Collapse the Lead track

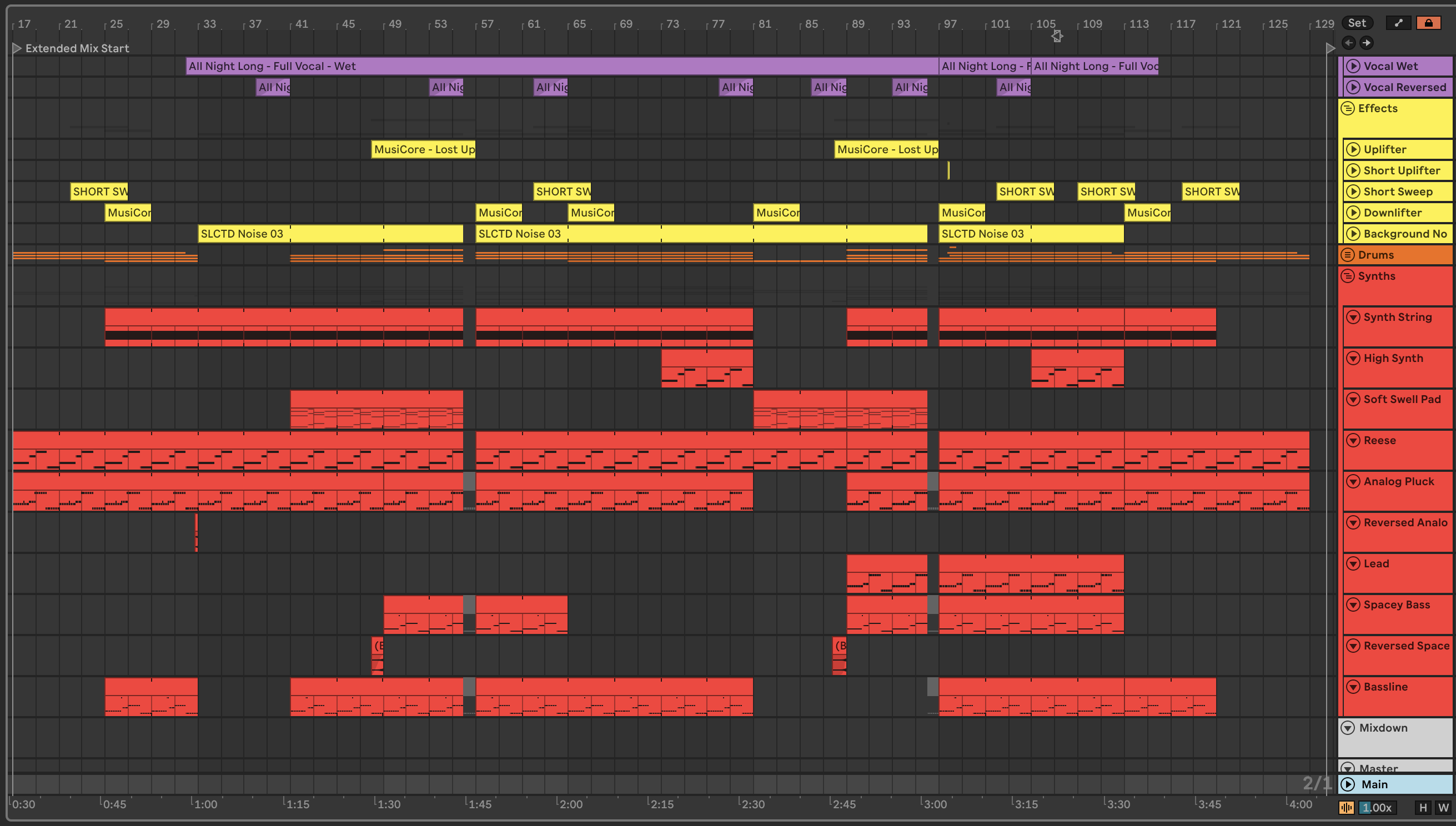click(1353, 563)
